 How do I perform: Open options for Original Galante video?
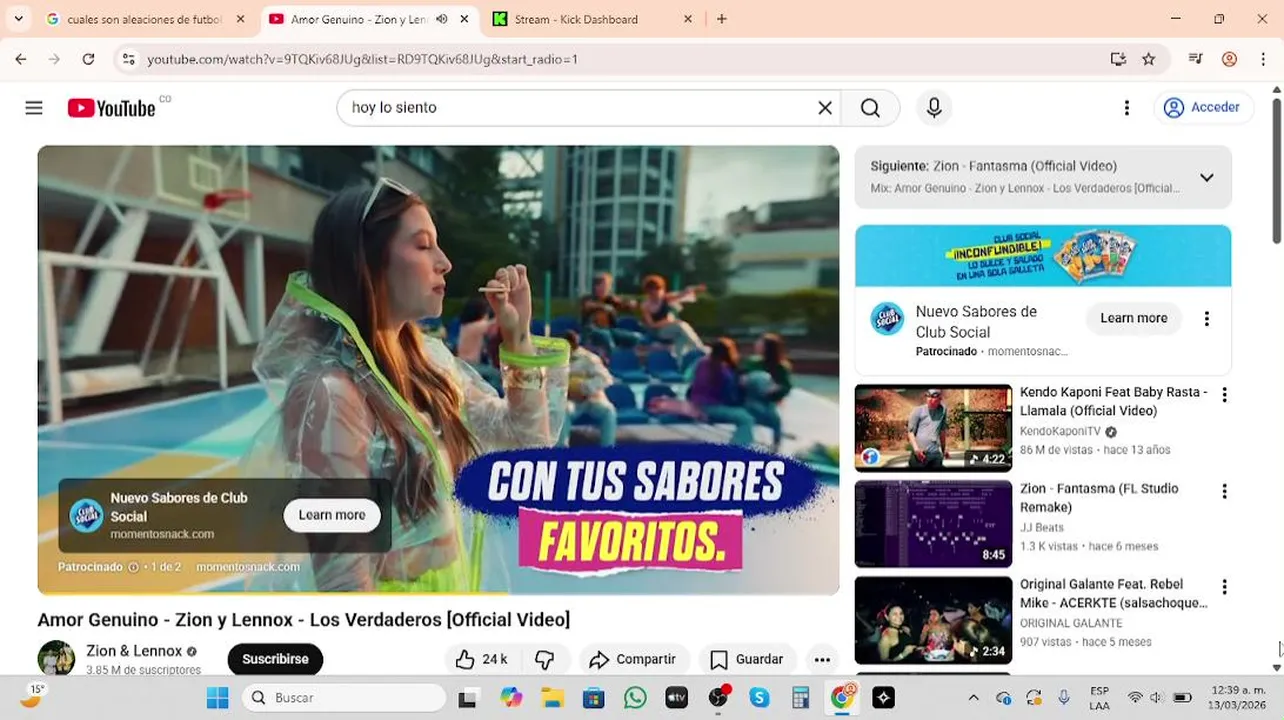click(x=1224, y=587)
